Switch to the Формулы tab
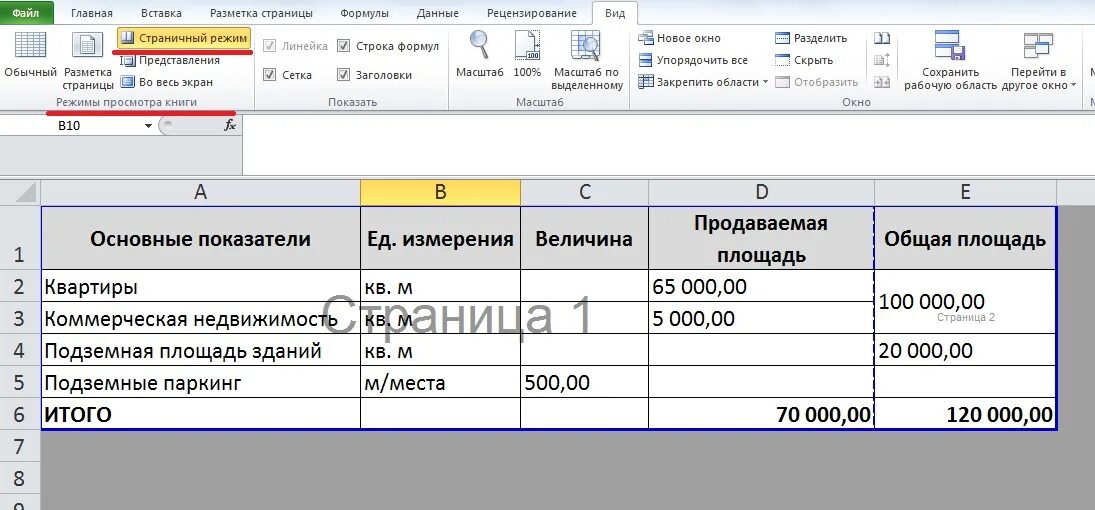The height and width of the screenshot is (510, 1095). tap(365, 13)
